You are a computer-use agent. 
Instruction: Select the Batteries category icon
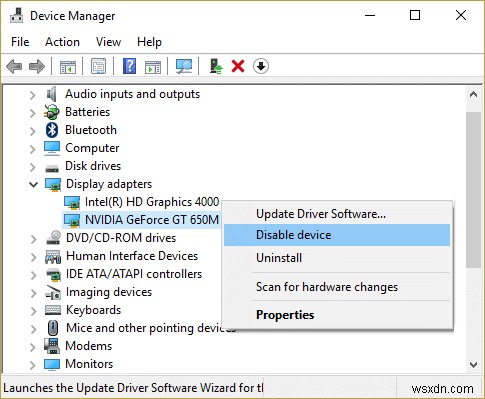tap(52, 112)
